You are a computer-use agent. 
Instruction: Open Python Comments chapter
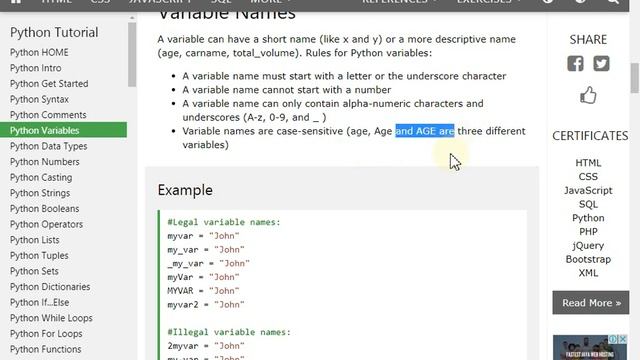[x=48, y=115]
